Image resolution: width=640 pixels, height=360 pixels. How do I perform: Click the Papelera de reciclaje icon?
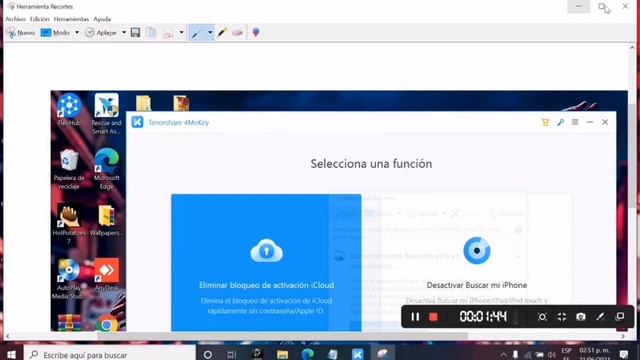(x=69, y=169)
